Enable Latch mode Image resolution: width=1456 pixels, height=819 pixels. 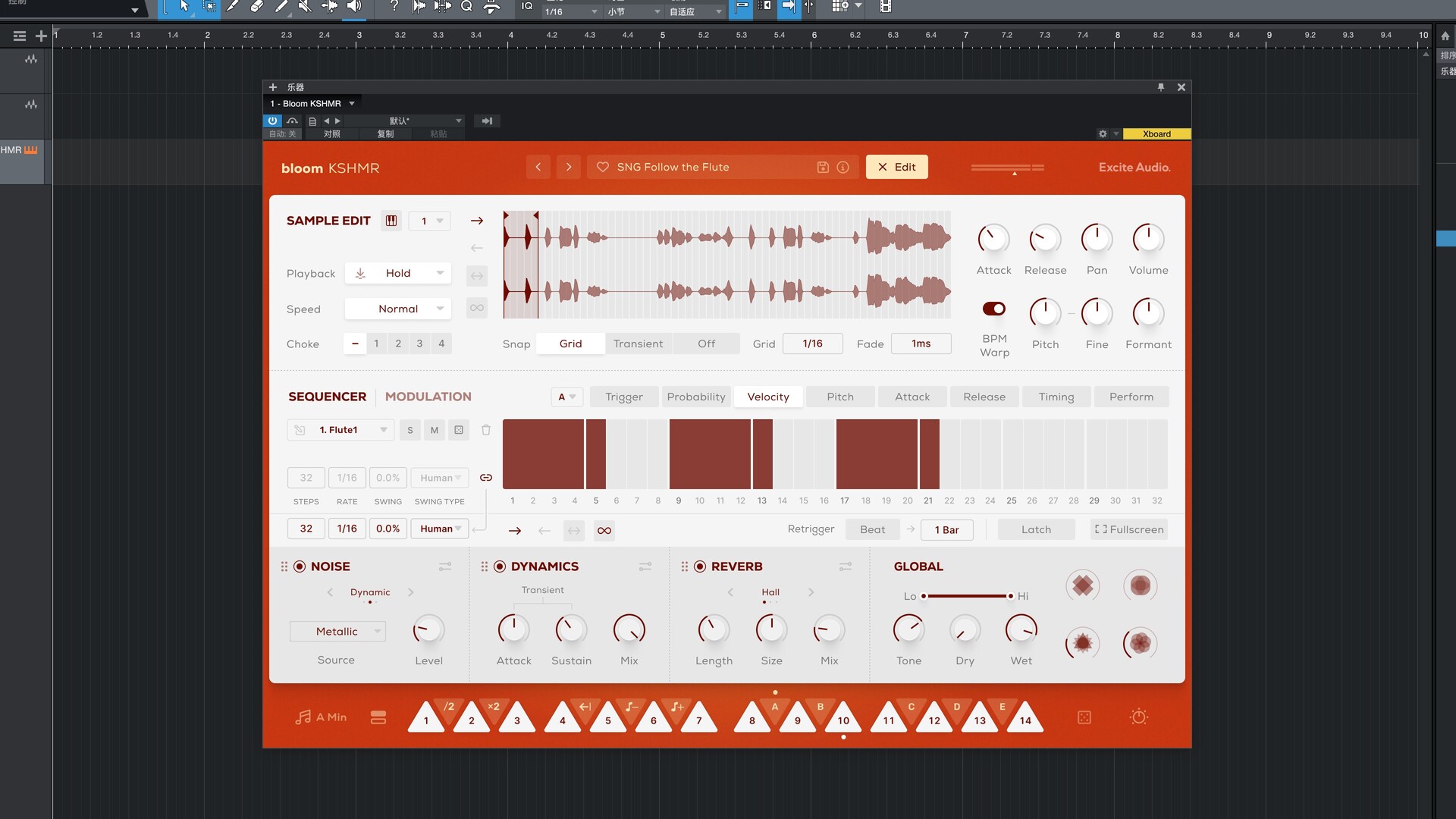1036,529
